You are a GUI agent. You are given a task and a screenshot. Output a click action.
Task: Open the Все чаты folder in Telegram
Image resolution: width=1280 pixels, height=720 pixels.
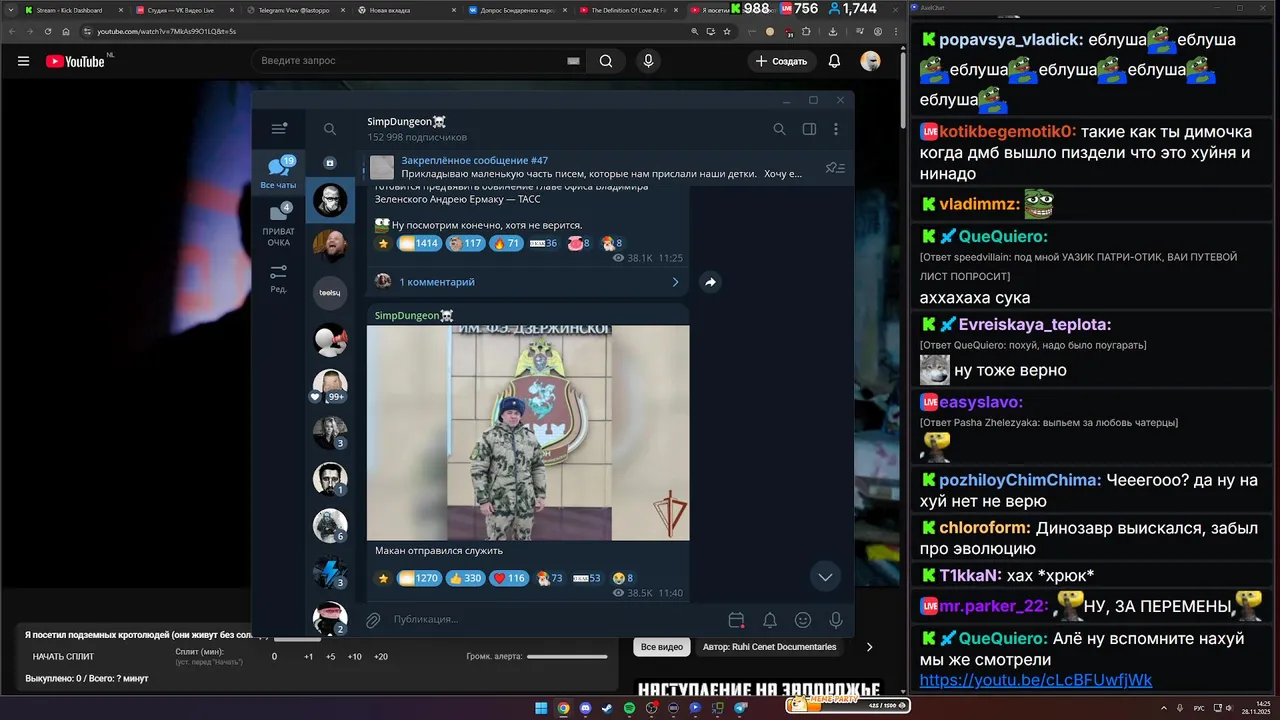pos(279,172)
